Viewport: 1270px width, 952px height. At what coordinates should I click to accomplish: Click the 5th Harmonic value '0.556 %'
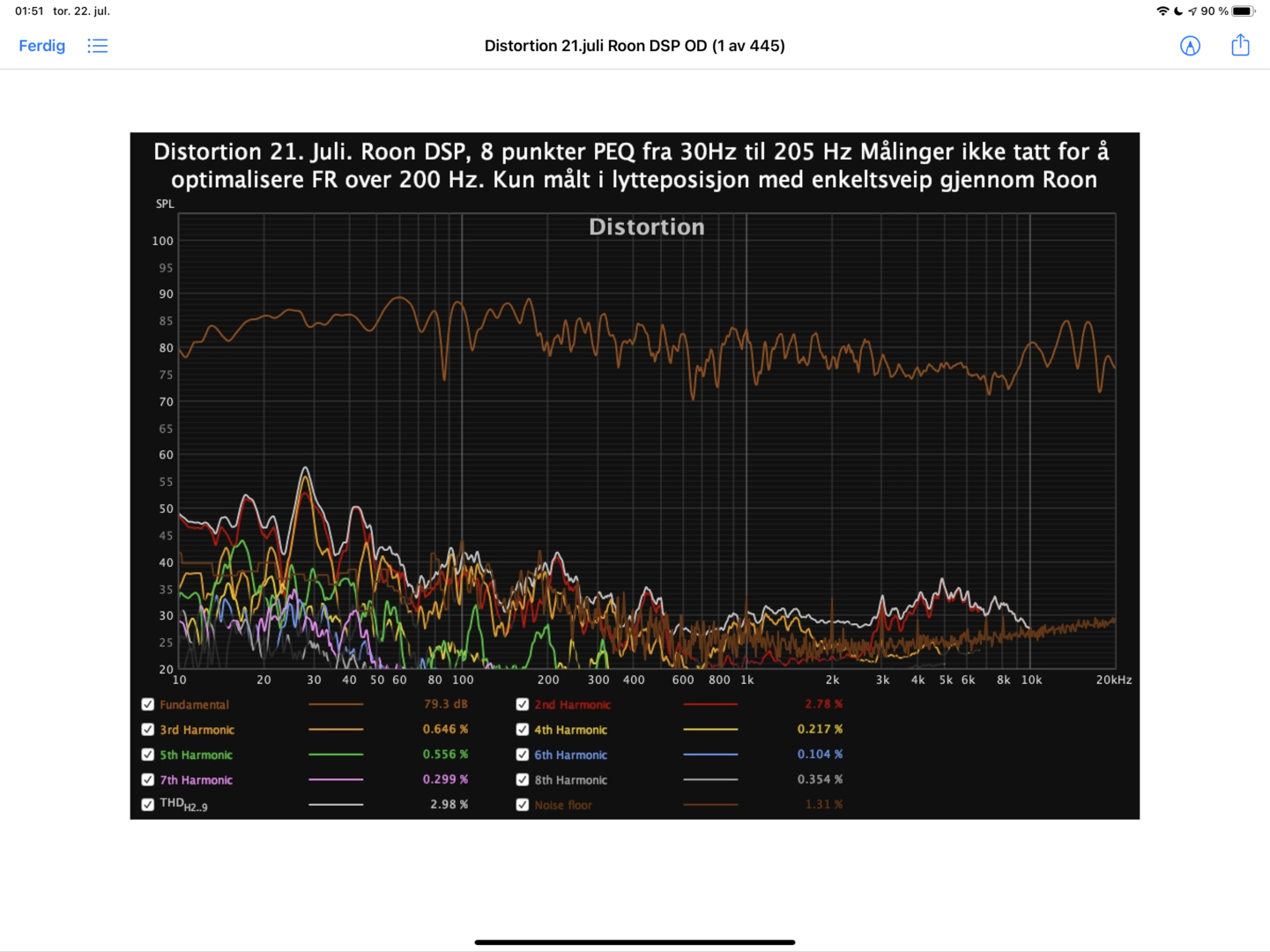[x=446, y=755]
